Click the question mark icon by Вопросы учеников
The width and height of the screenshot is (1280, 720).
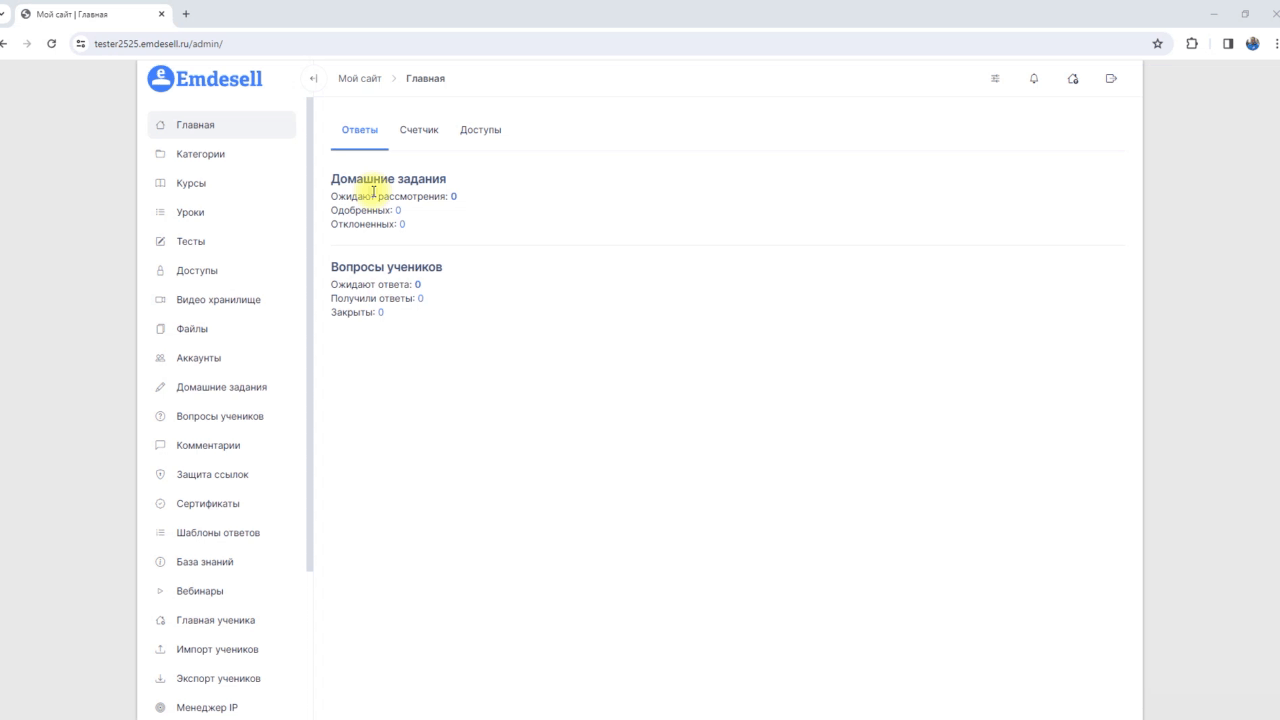pyautogui.click(x=160, y=416)
